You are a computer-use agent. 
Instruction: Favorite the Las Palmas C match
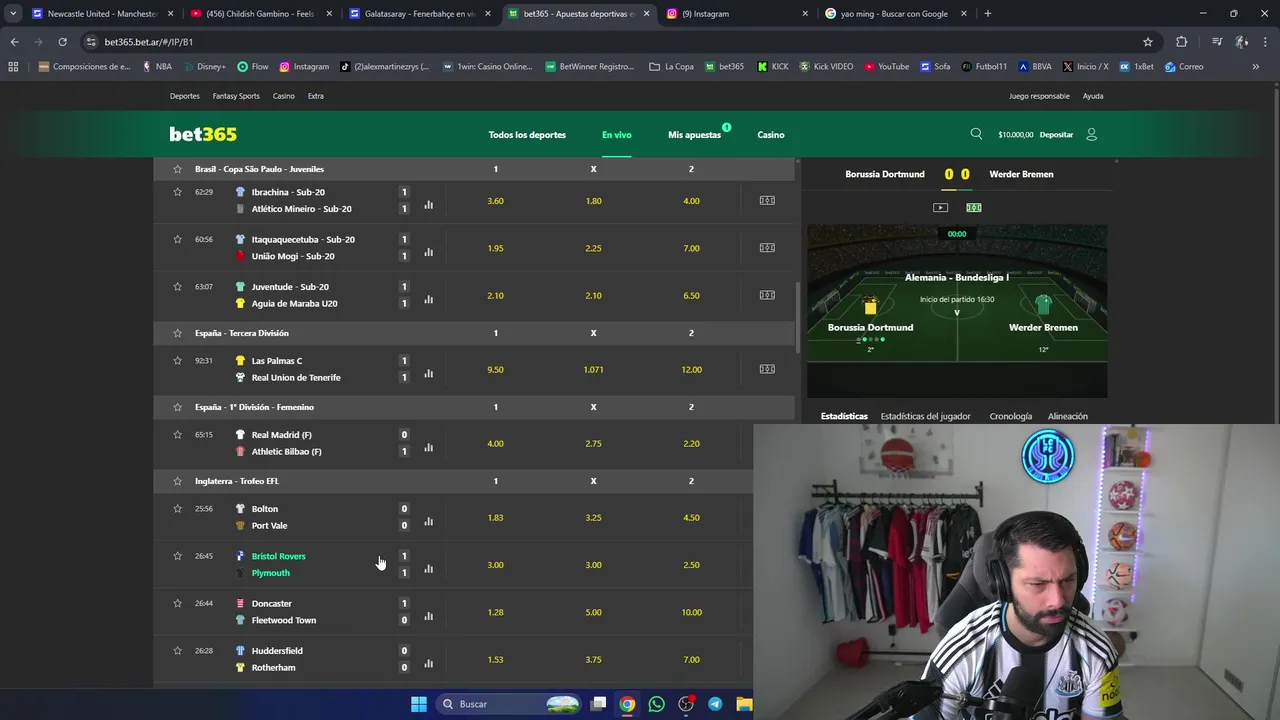pyautogui.click(x=178, y=360)
